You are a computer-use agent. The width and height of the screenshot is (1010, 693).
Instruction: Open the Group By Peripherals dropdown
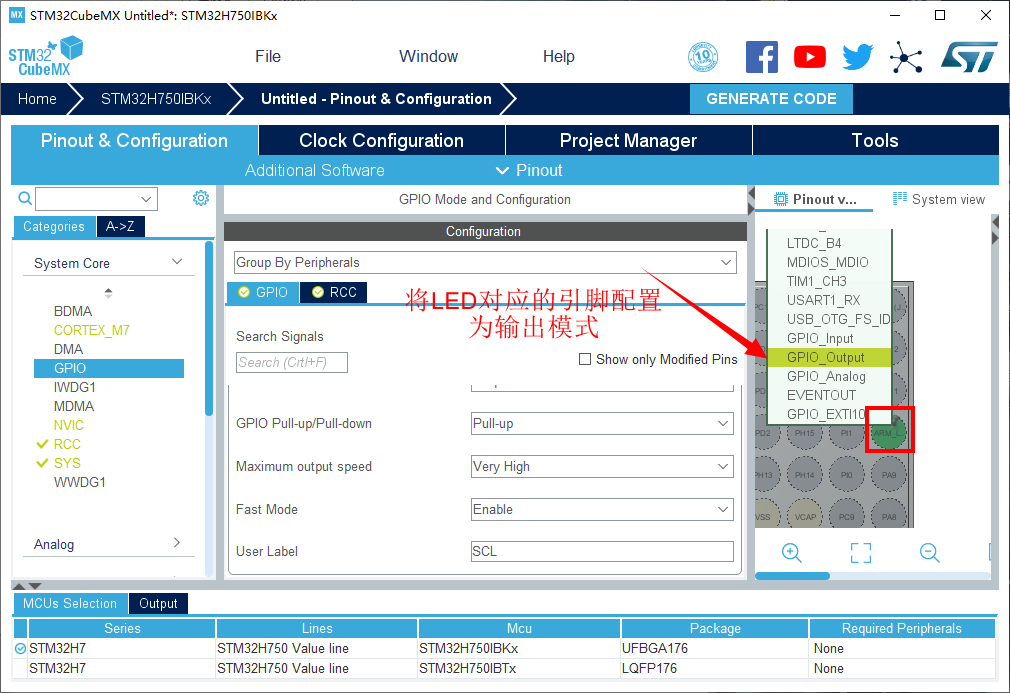click(484, 262)
